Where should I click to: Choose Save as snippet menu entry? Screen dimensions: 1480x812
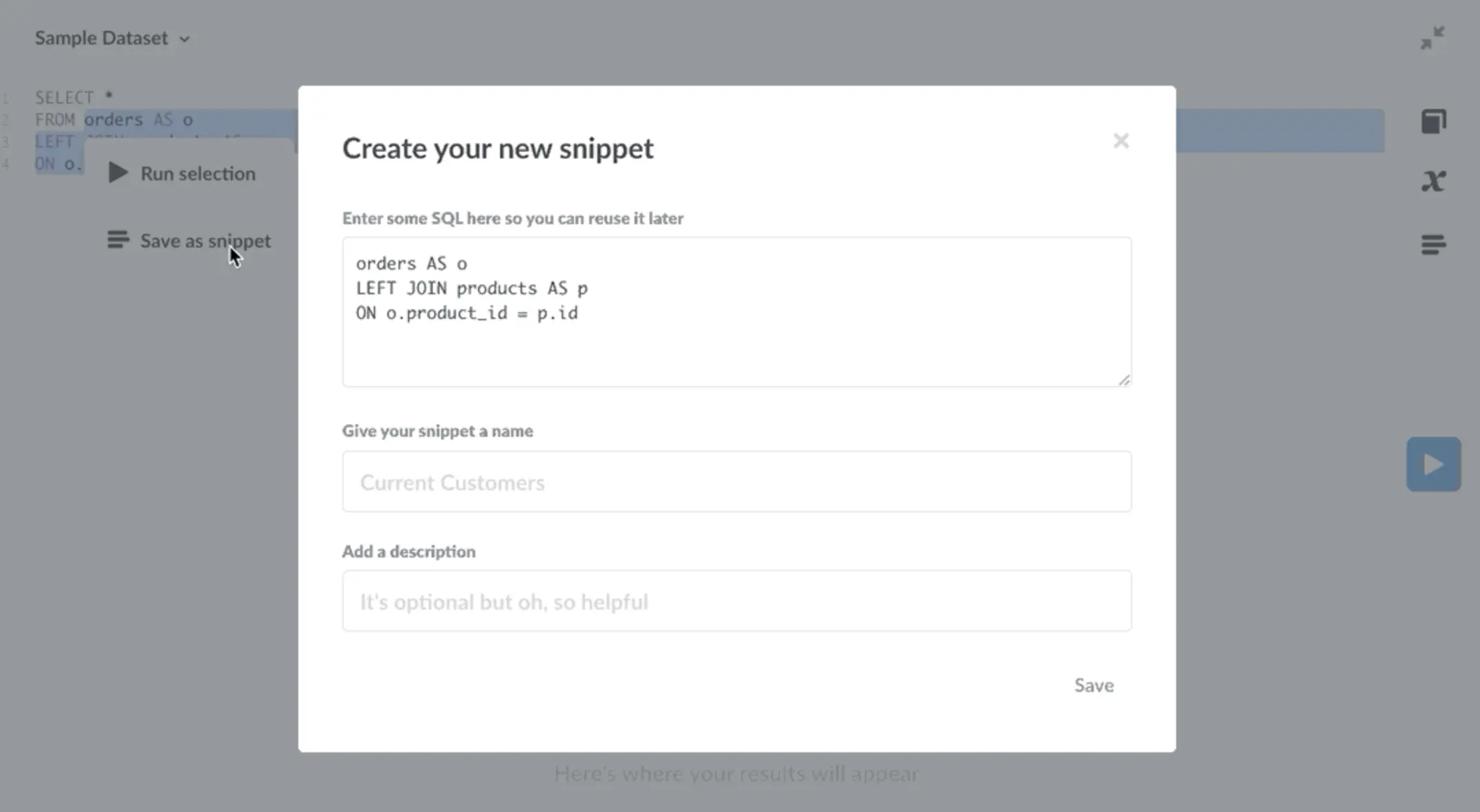205,241
